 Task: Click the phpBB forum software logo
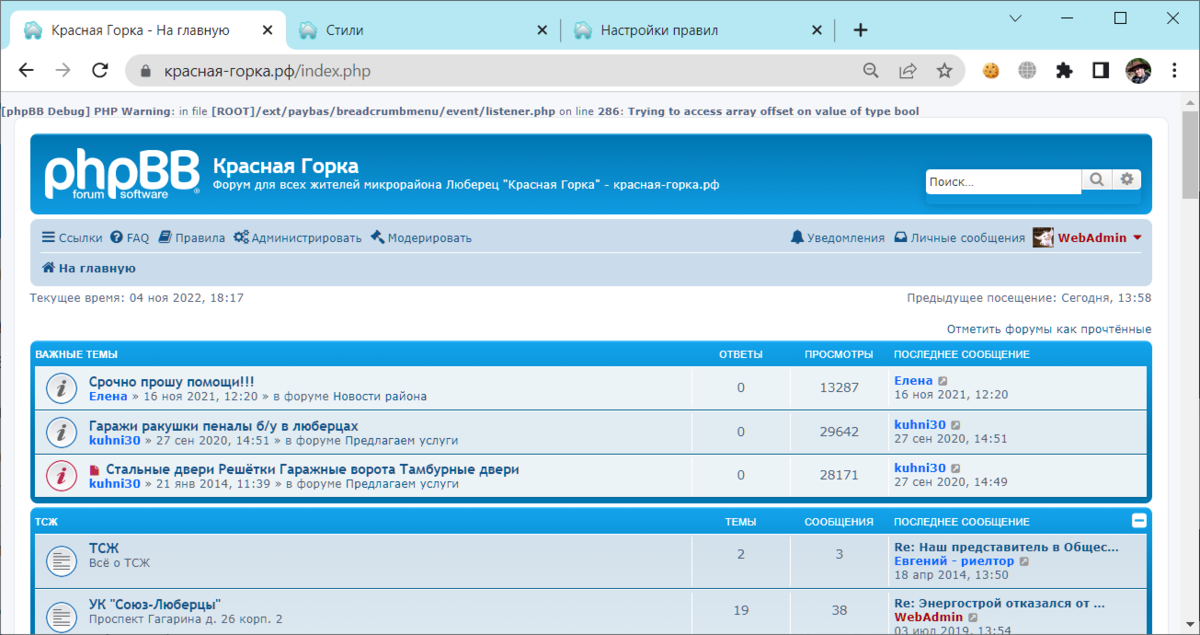coord(122,174)
